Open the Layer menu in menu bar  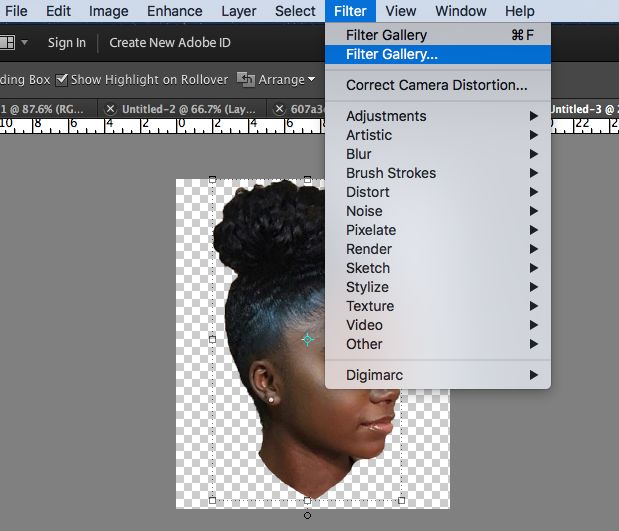[238, 11]
